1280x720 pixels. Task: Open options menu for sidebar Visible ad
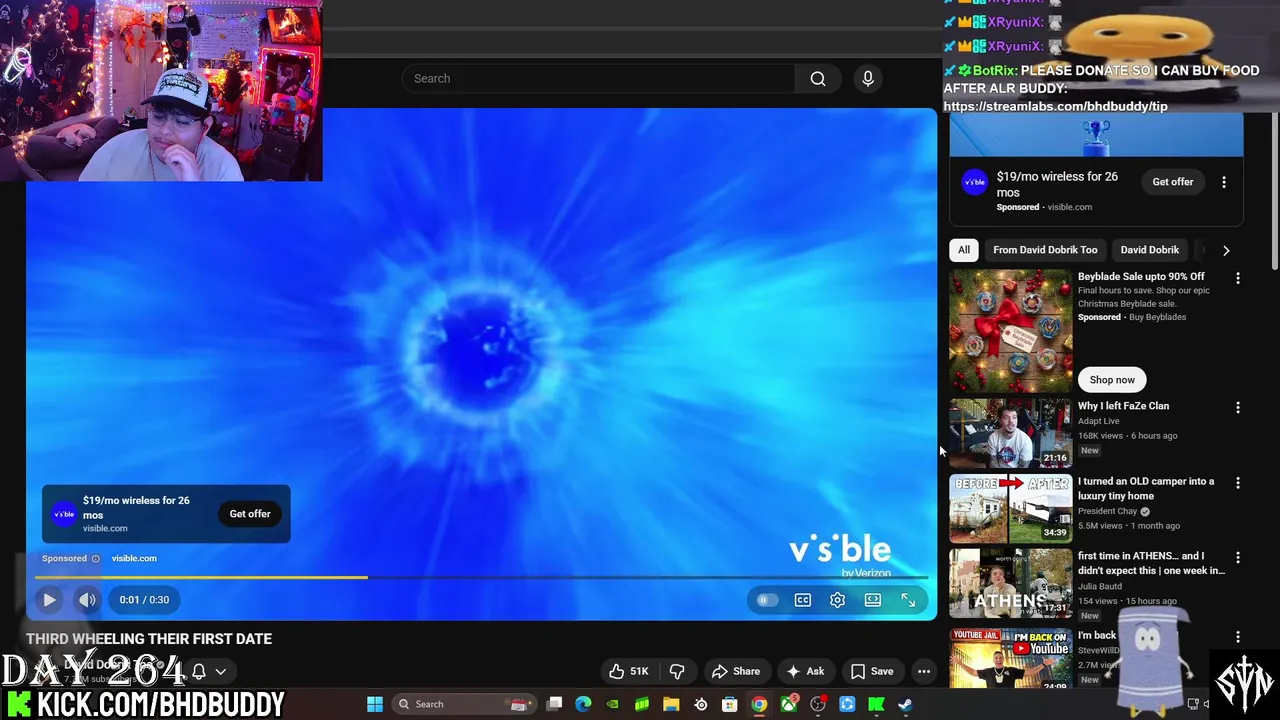[x=1224, y=182]
